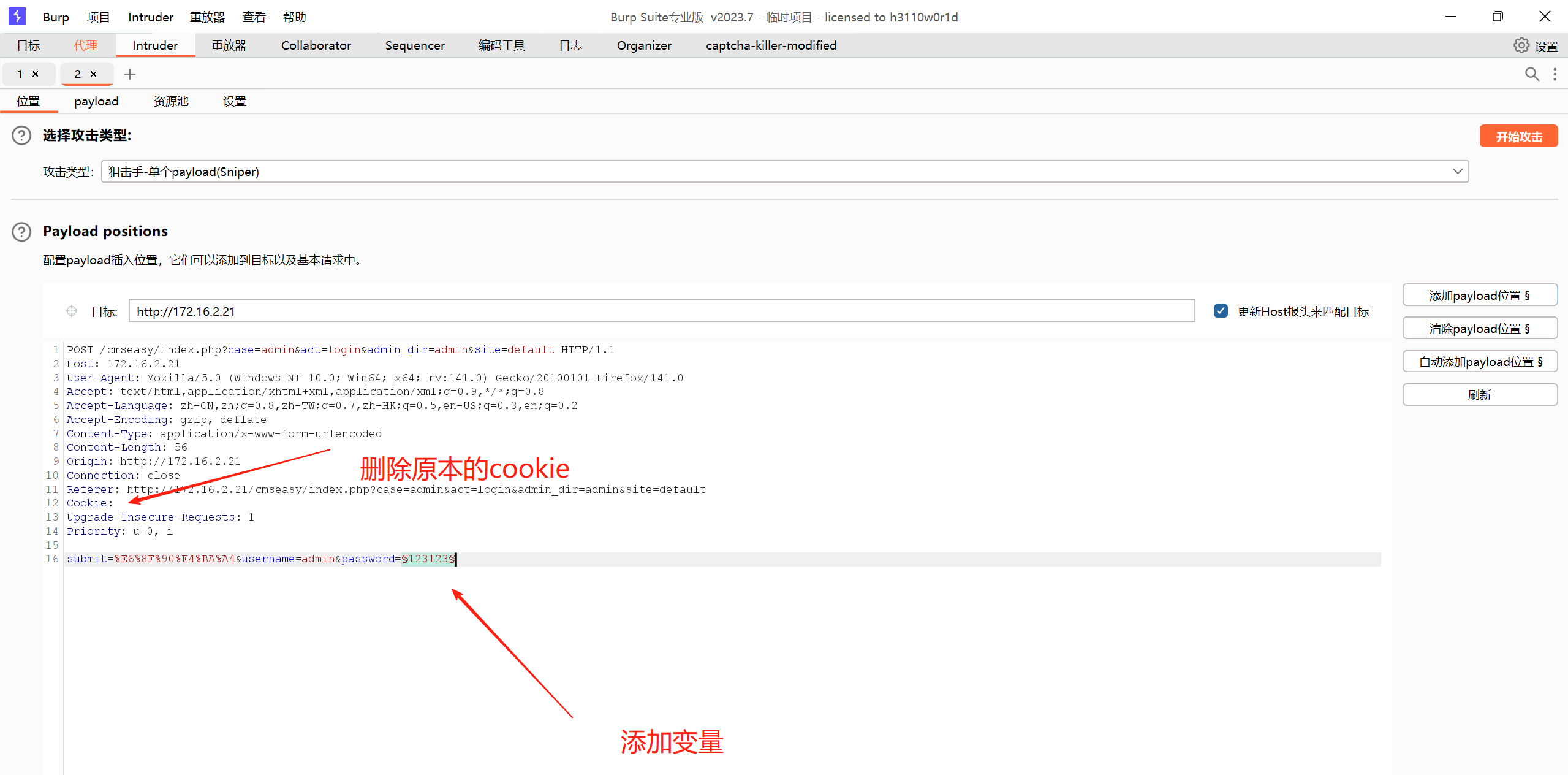
Task: Click 添加payload位置 § button
Action: pos(1480,296)
